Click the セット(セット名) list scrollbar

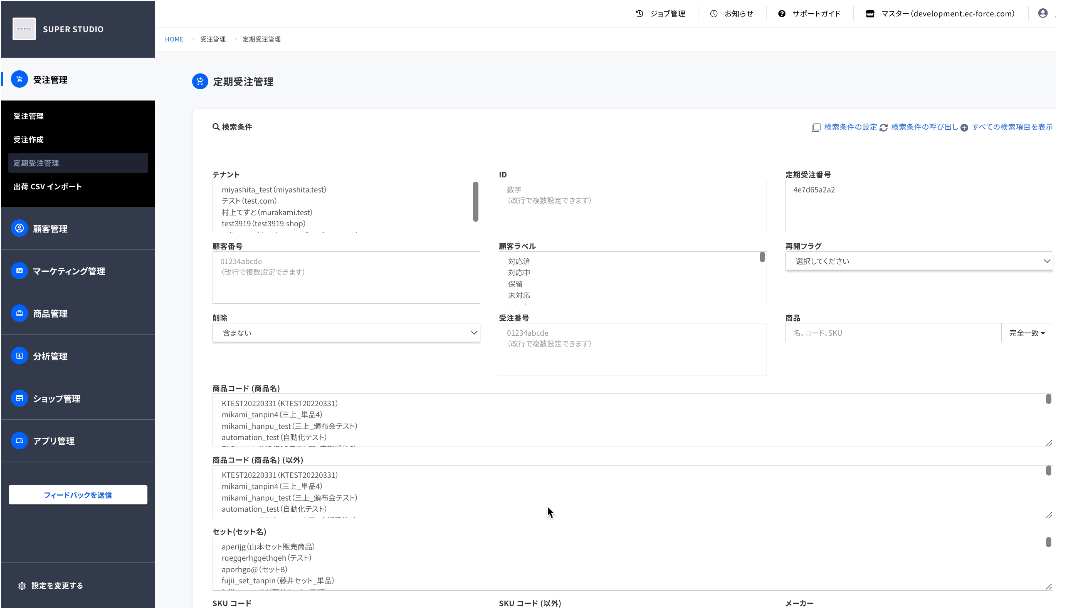point(1048,542)
